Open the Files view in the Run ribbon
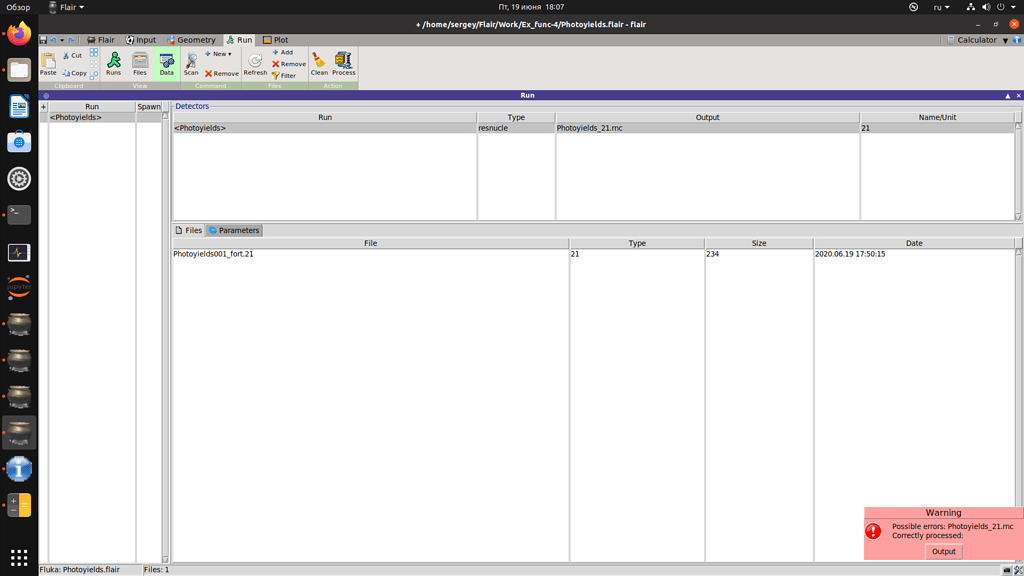This screenshot has height=576, width=1024. [x=140, y=63]
